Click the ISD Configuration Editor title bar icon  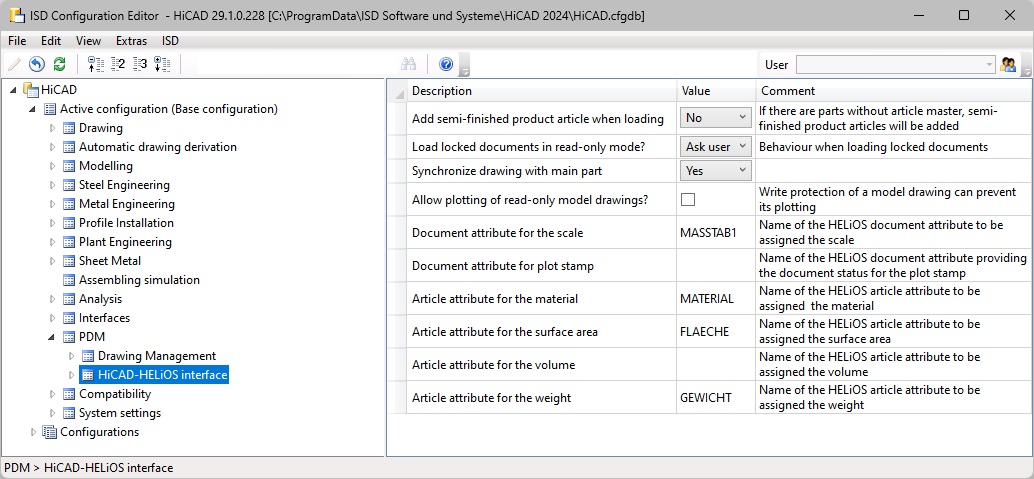tap(17, 15)
